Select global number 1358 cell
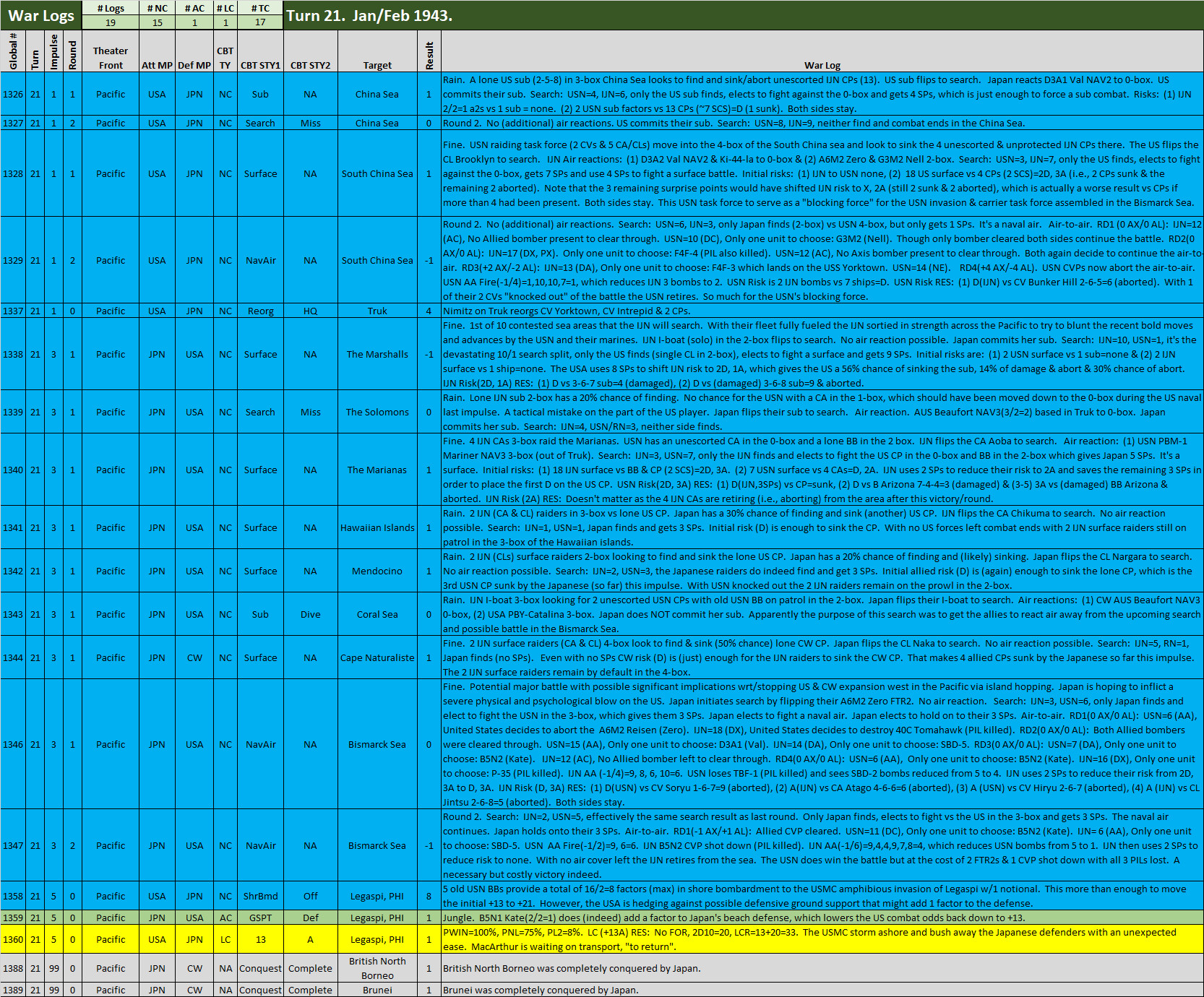The width and height of the screenshot is (1204, 997). [x=13, y=896]
